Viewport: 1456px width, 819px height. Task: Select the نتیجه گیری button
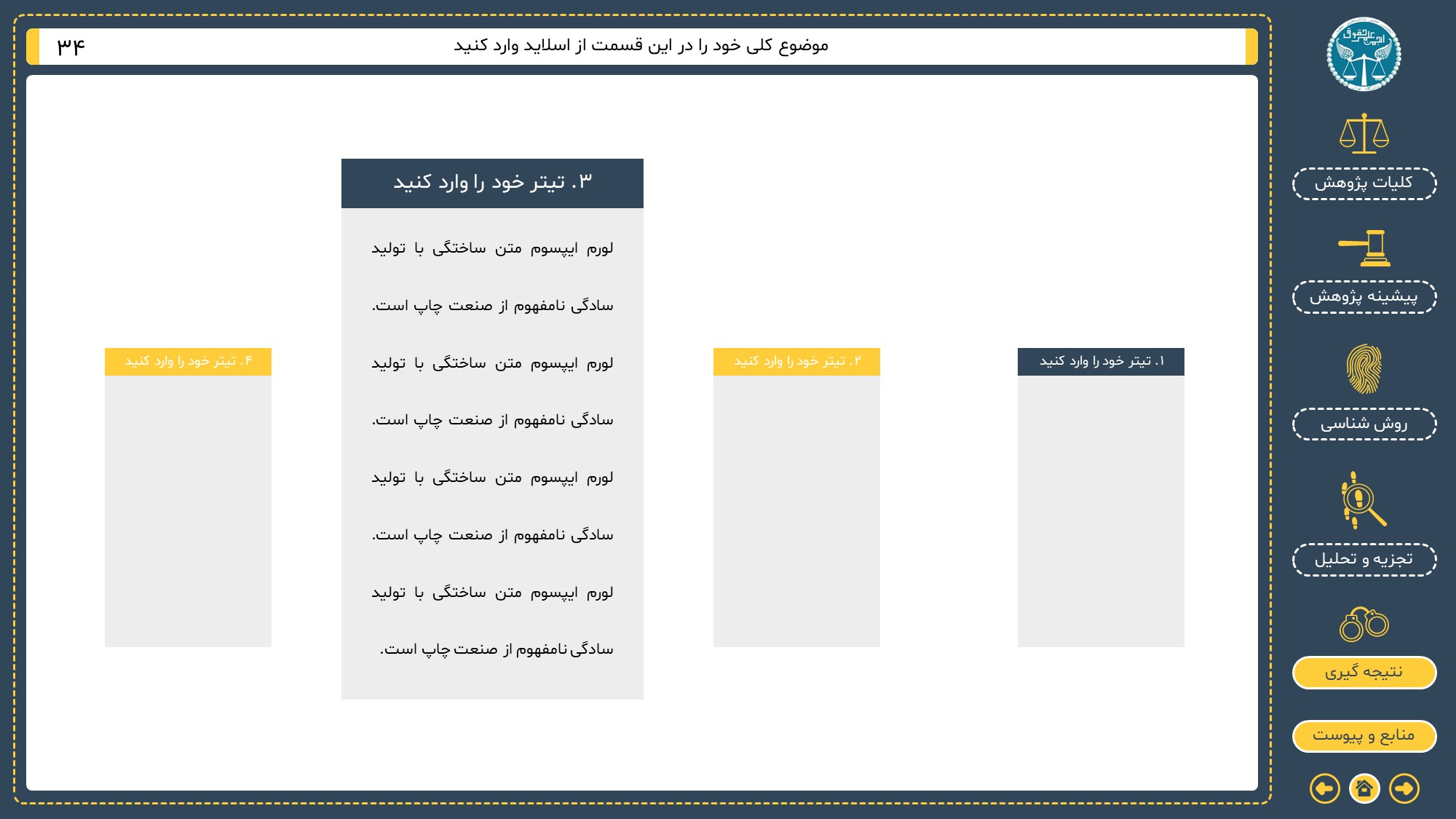1364,672
